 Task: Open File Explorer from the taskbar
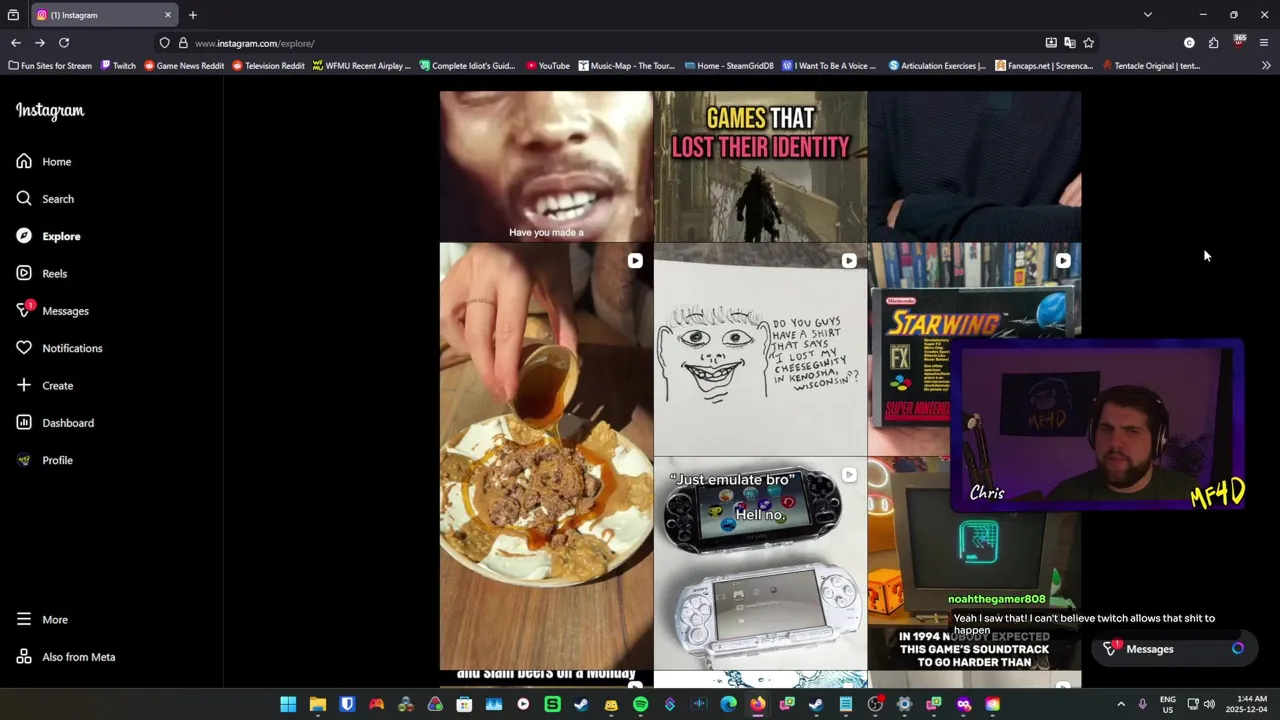[317, 704]
